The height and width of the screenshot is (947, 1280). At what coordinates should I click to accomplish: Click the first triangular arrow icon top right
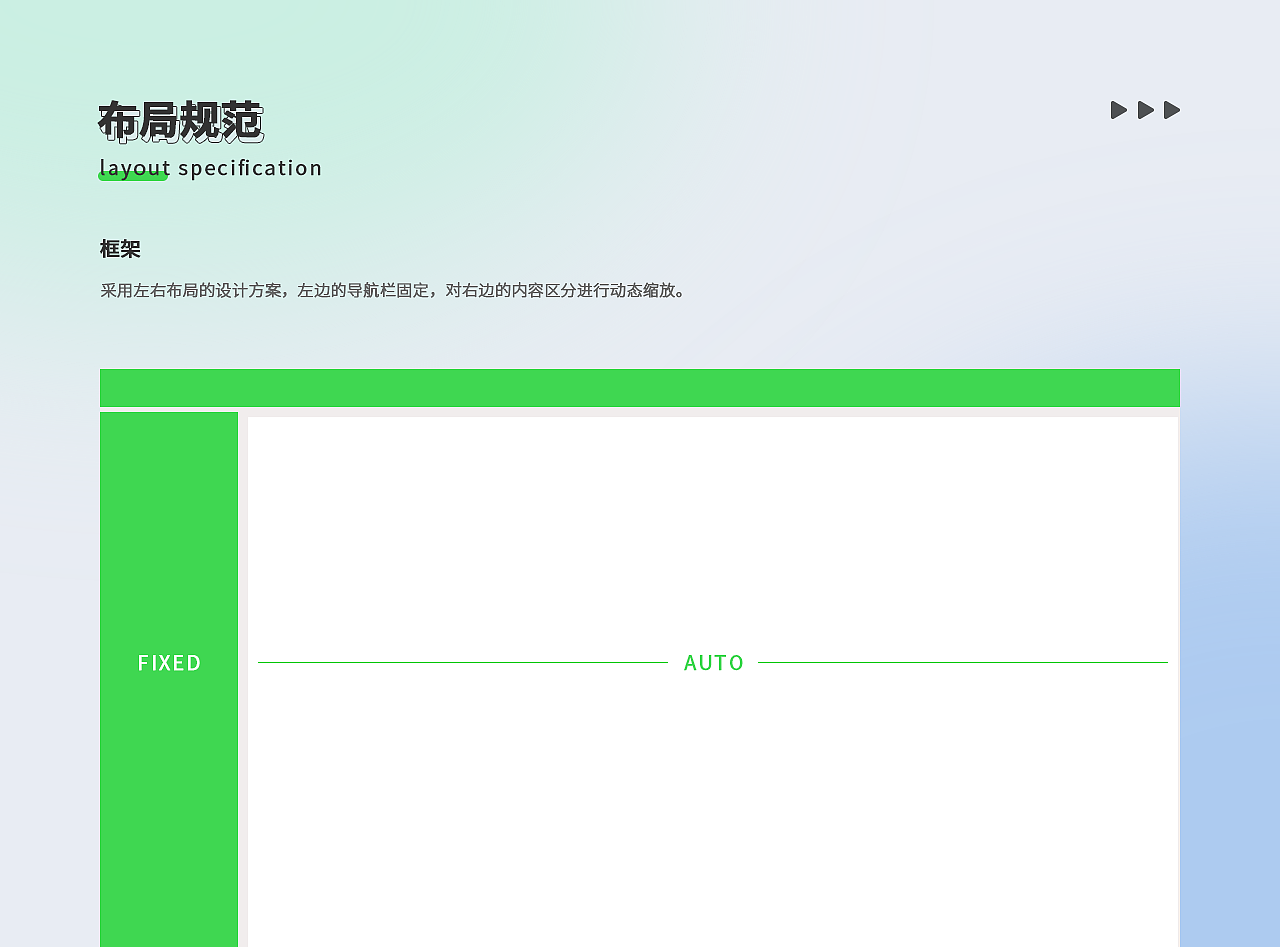(x=1117, y=109)
